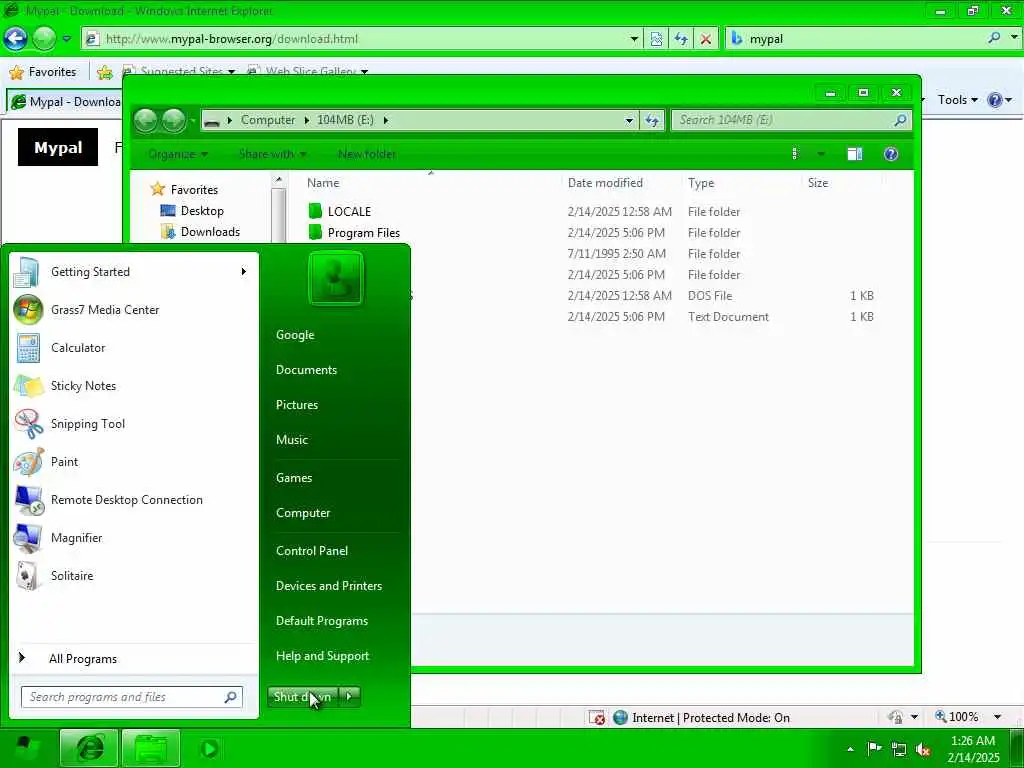
Task: Open Documents from Start menu
Action: [306, 370]
